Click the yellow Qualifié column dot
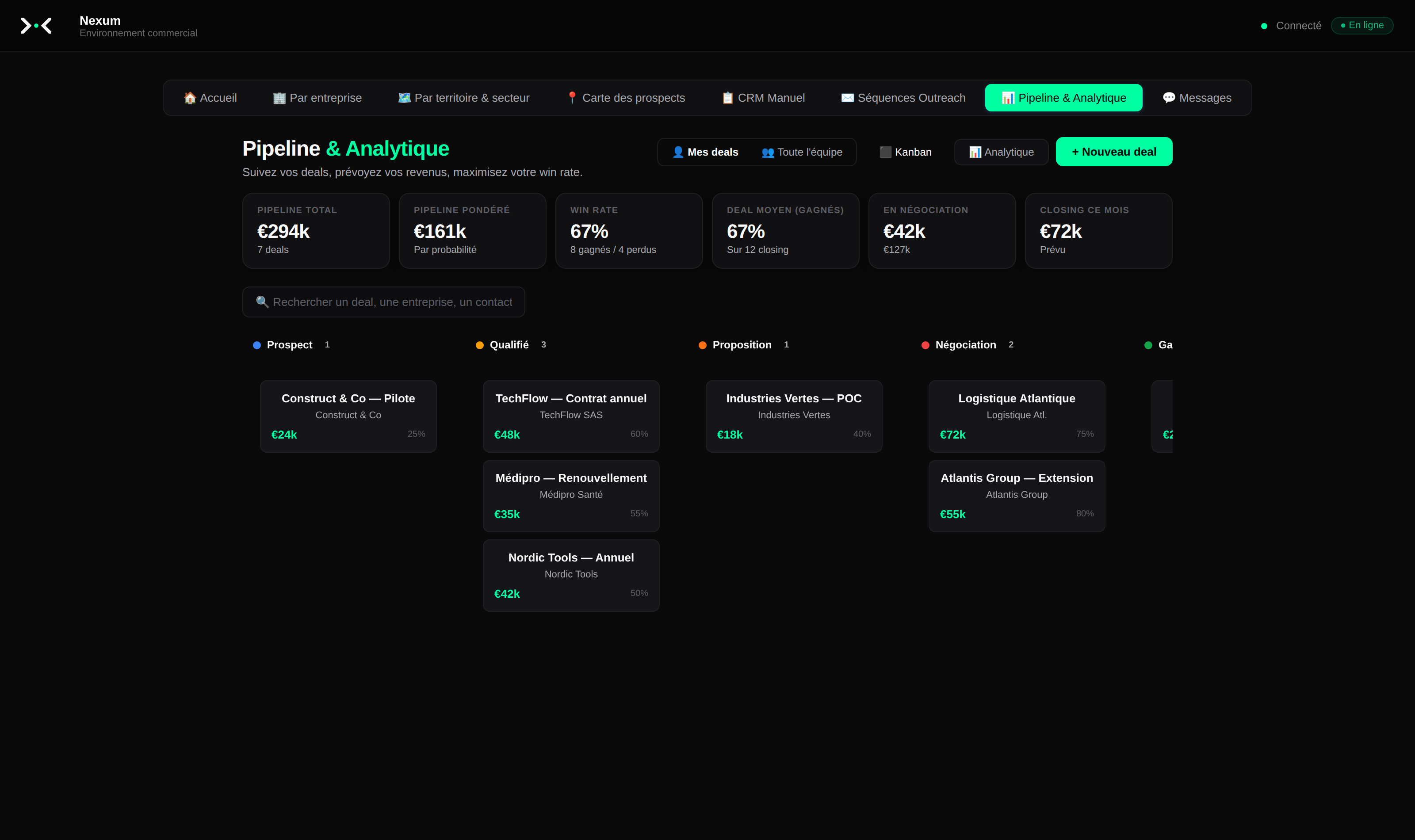1415x840 pixels. pyautogui.click(x=479, y=345)
